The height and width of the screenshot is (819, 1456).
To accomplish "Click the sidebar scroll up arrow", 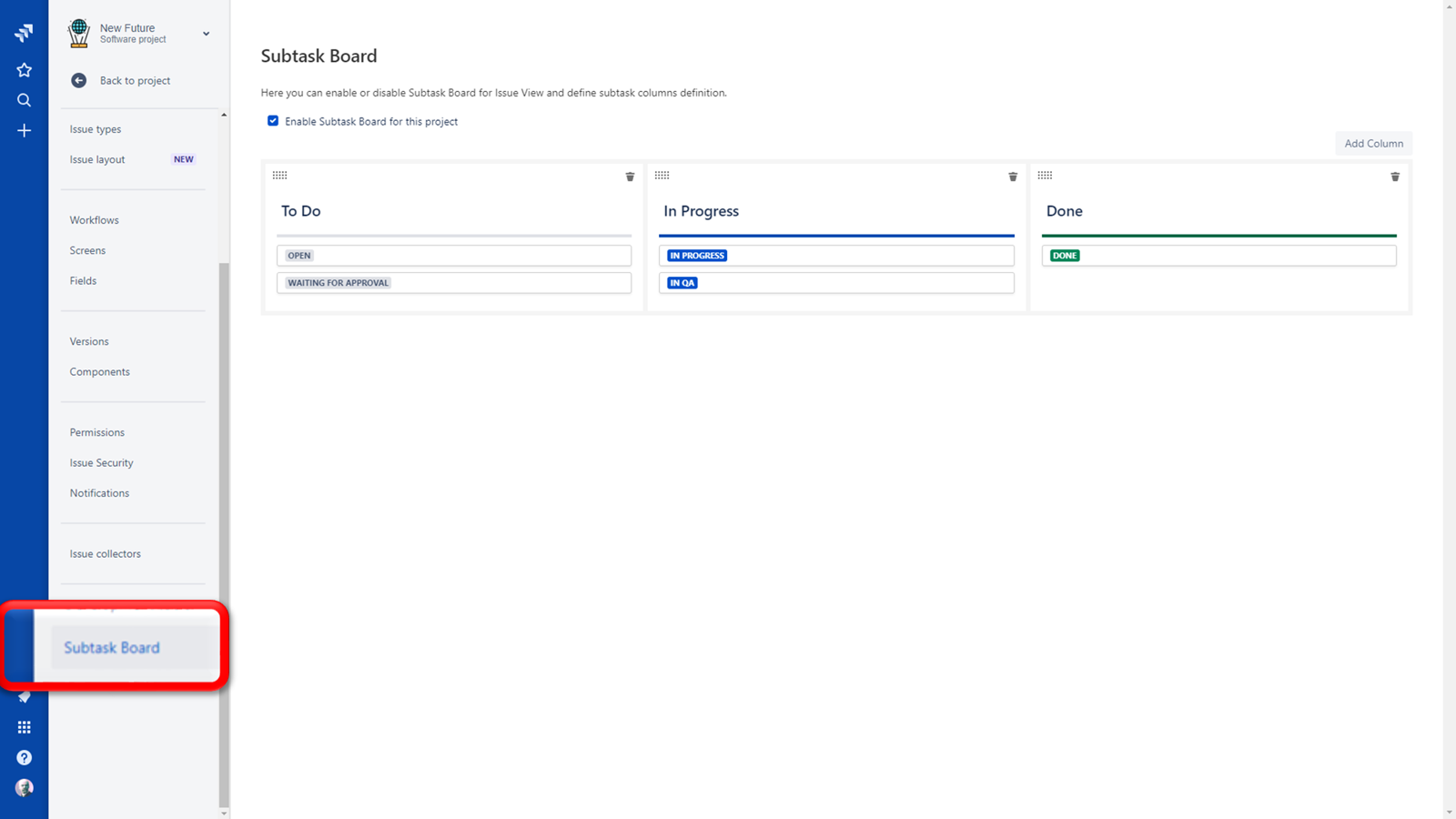I will (224, 115).
